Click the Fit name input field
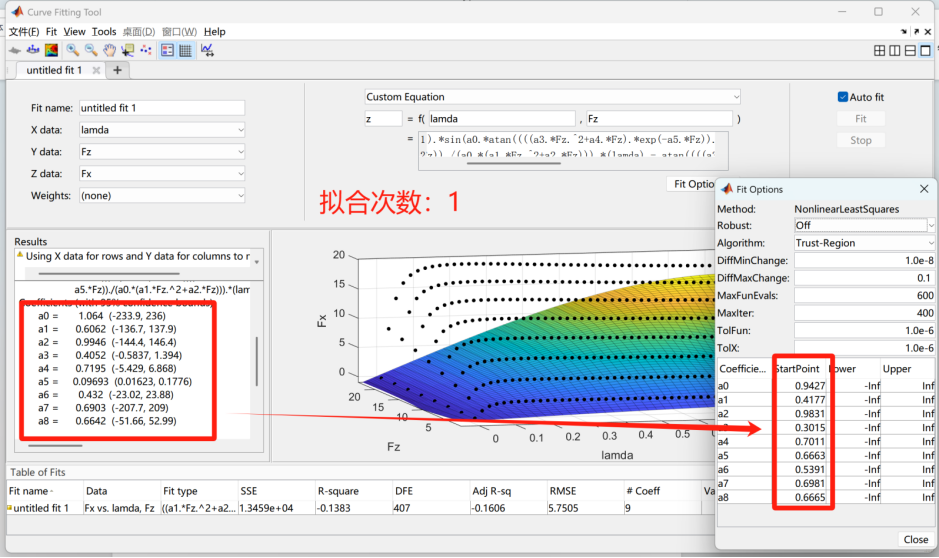Image resolution: width=939 pixels, height=558 pixels. (162, 108)
